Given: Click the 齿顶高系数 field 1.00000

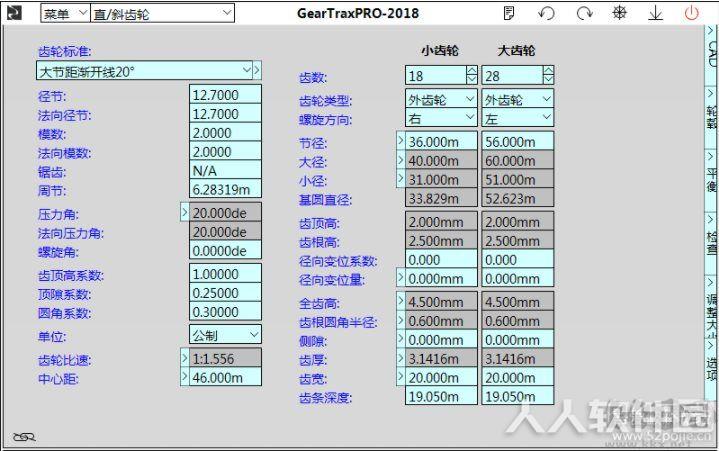Looking at the screenshot, I should [225, 274].
